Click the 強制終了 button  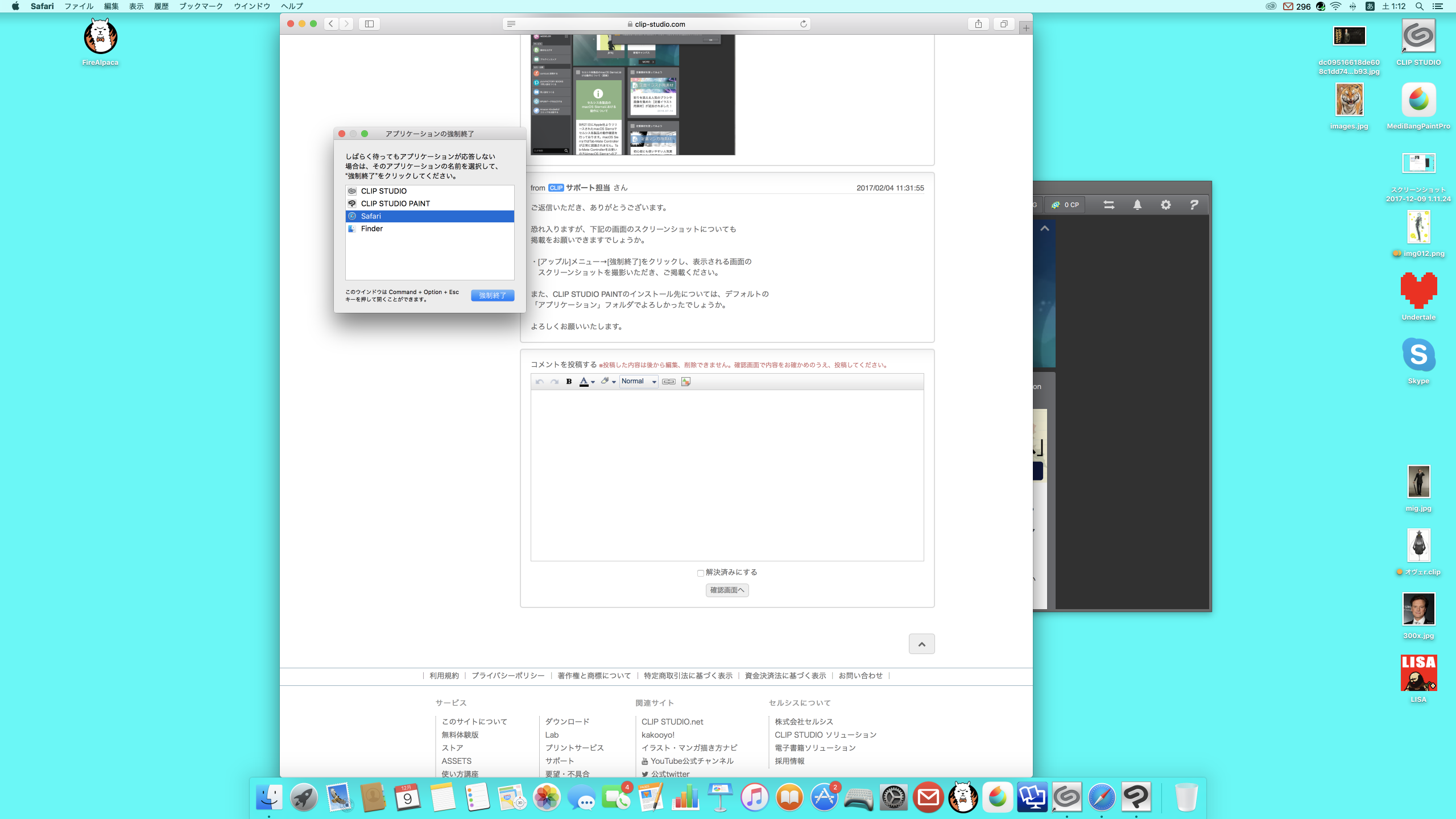[493, 295]
